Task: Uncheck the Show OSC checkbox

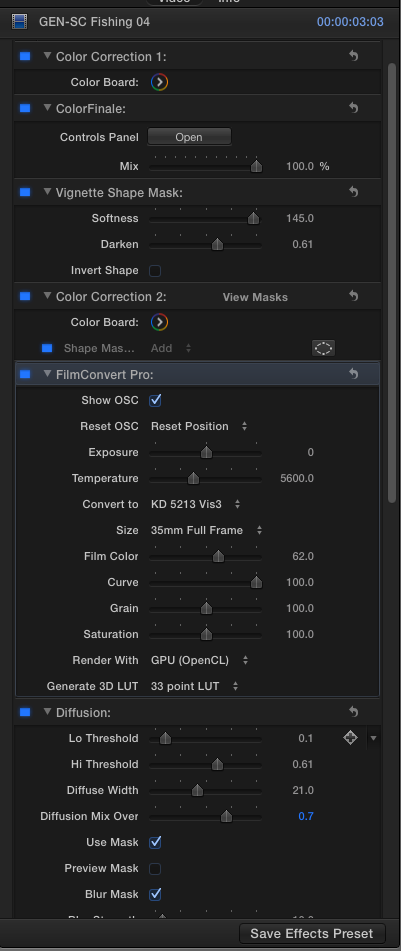Action: tap(155, 400)
